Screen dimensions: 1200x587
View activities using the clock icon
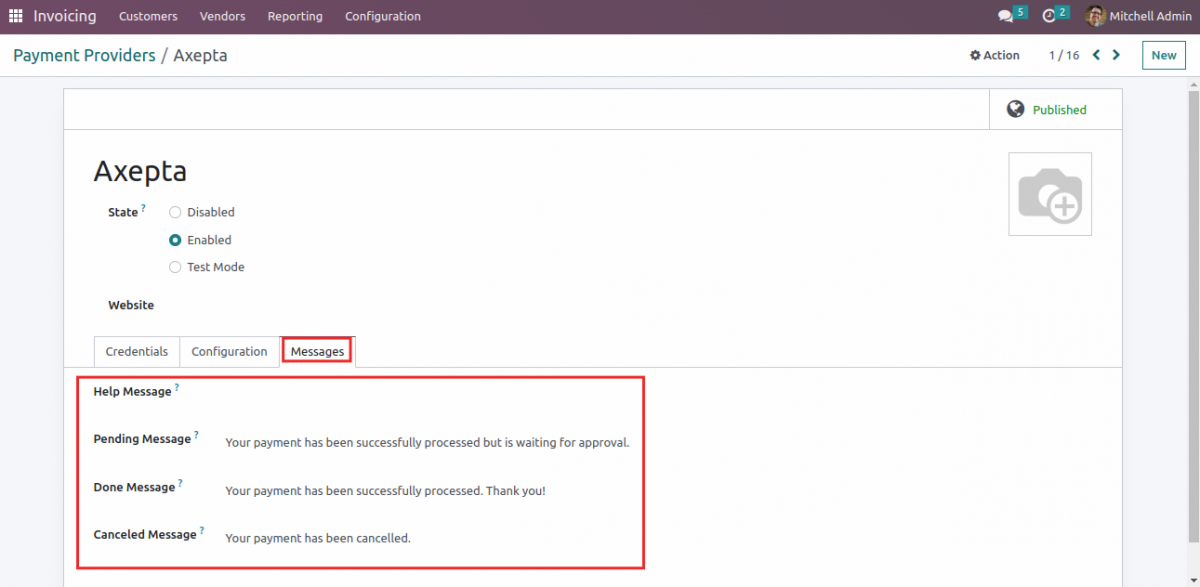[x=1049, y=15]
